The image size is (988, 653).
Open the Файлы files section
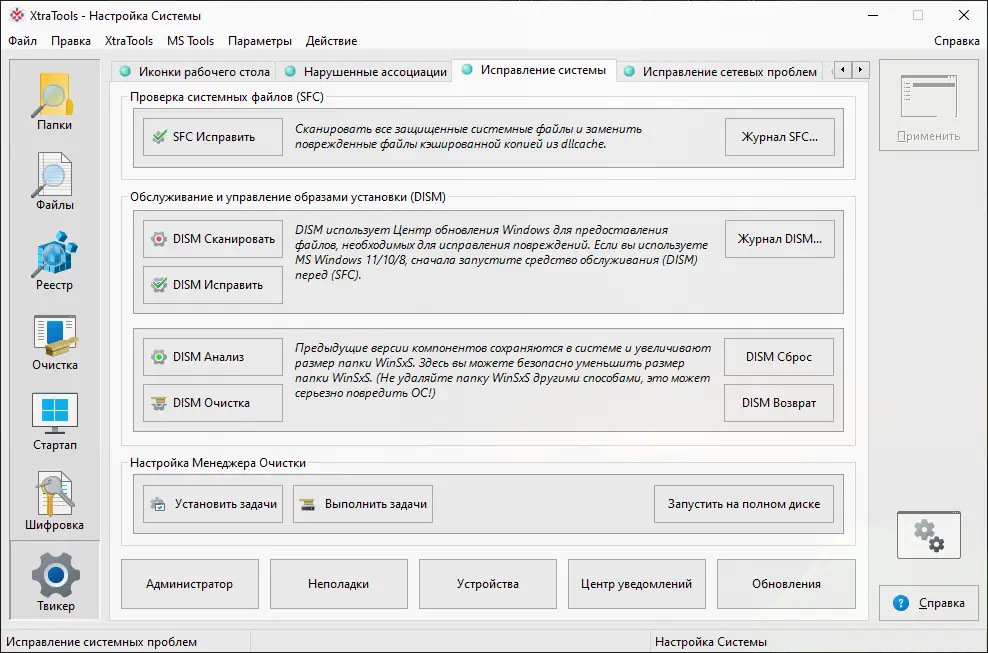54,182
